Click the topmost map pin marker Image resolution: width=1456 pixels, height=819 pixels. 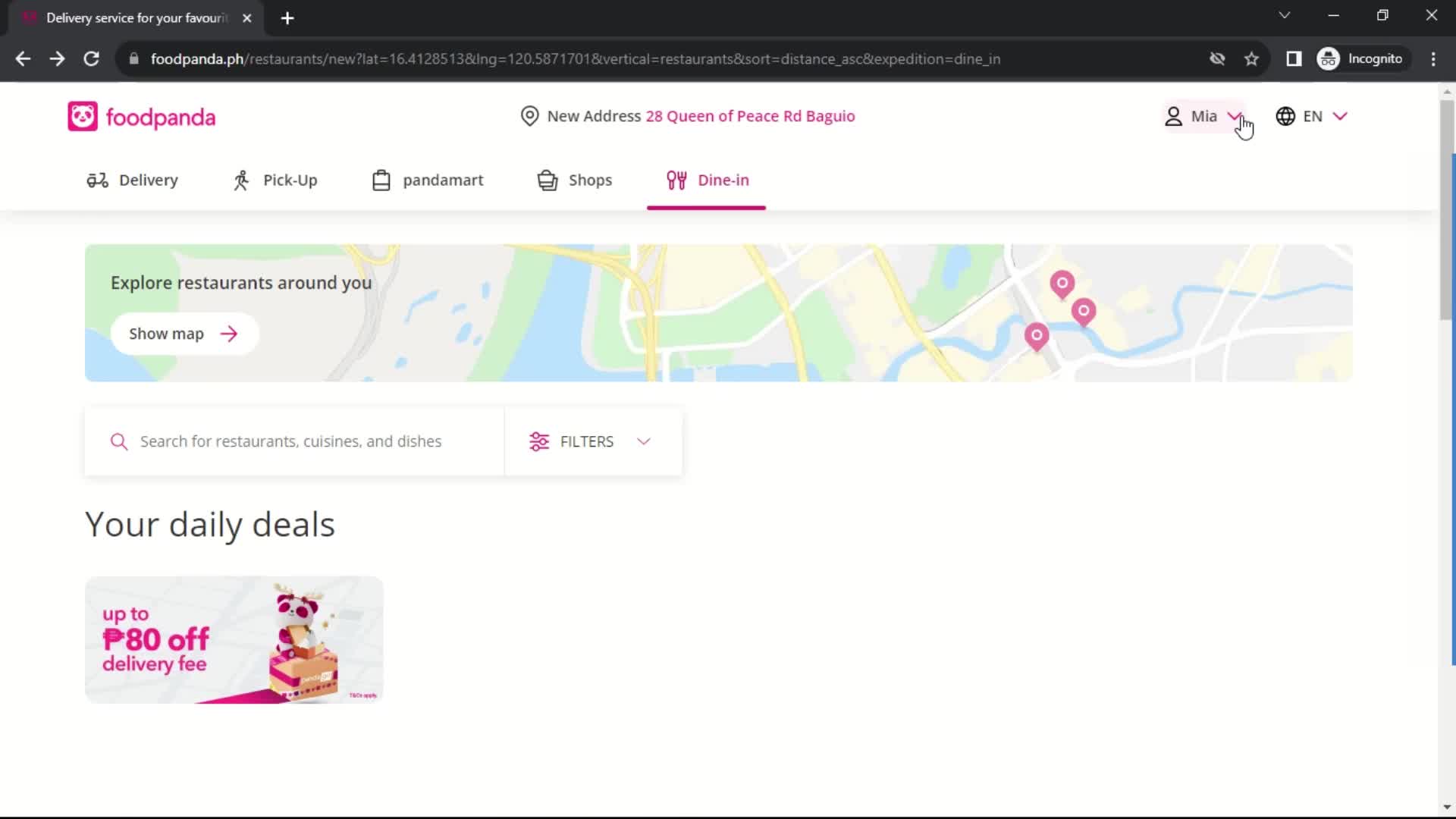(x=1062, y=284)
